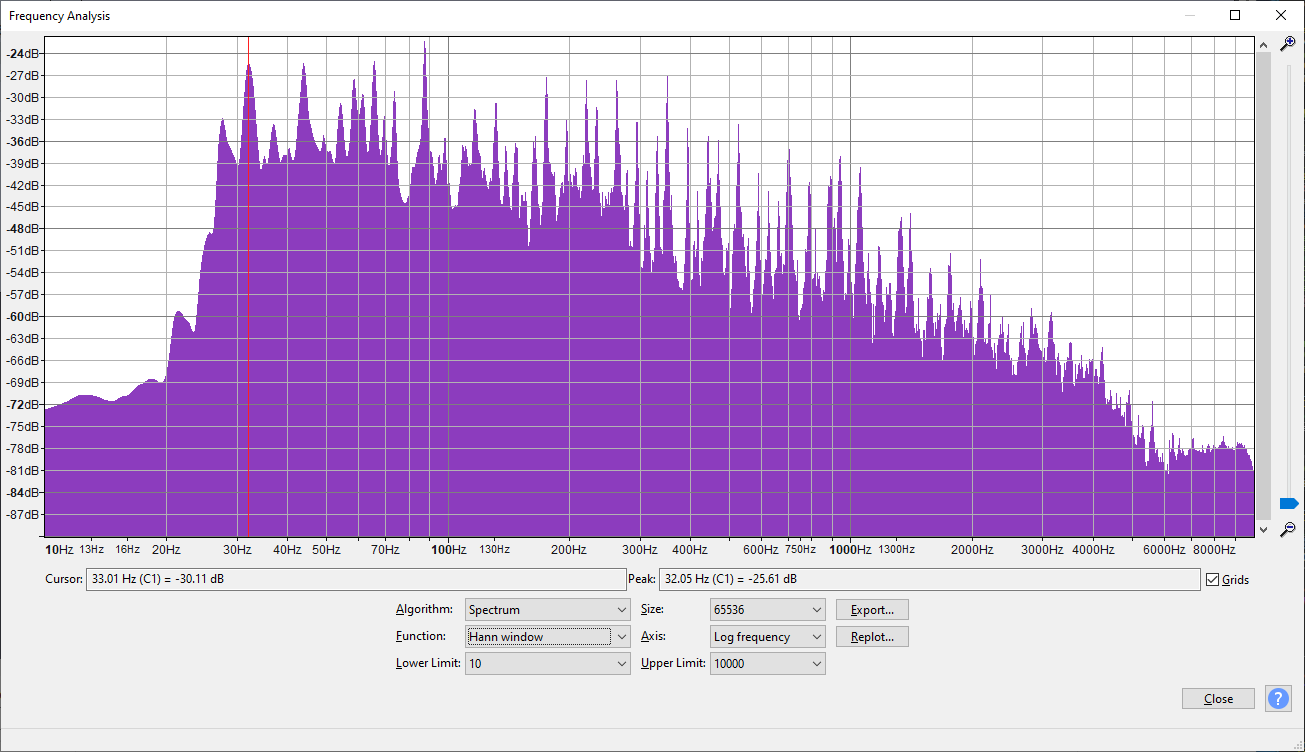Click the vertical scrollbar down arrow

click(1263, 529)
